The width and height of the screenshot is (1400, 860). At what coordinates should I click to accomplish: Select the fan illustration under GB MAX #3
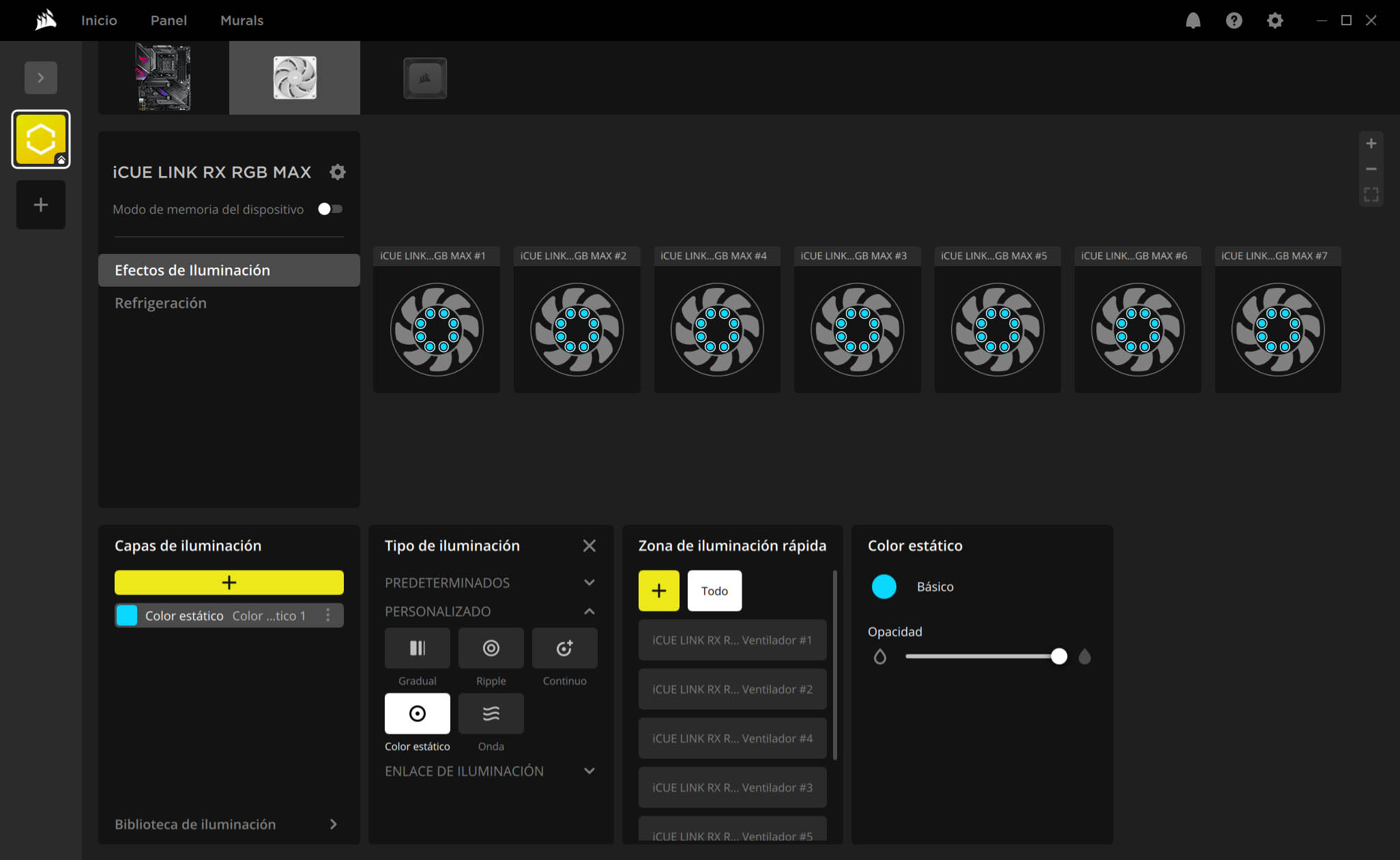click(x=858, y=330)
